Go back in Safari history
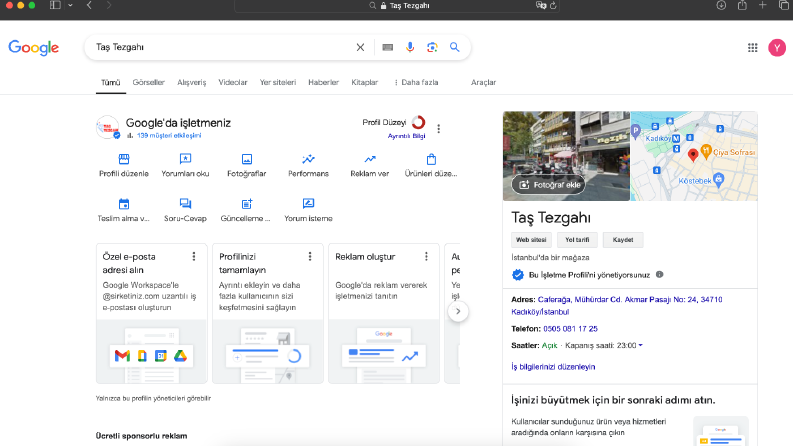 [x=89, y=5]
